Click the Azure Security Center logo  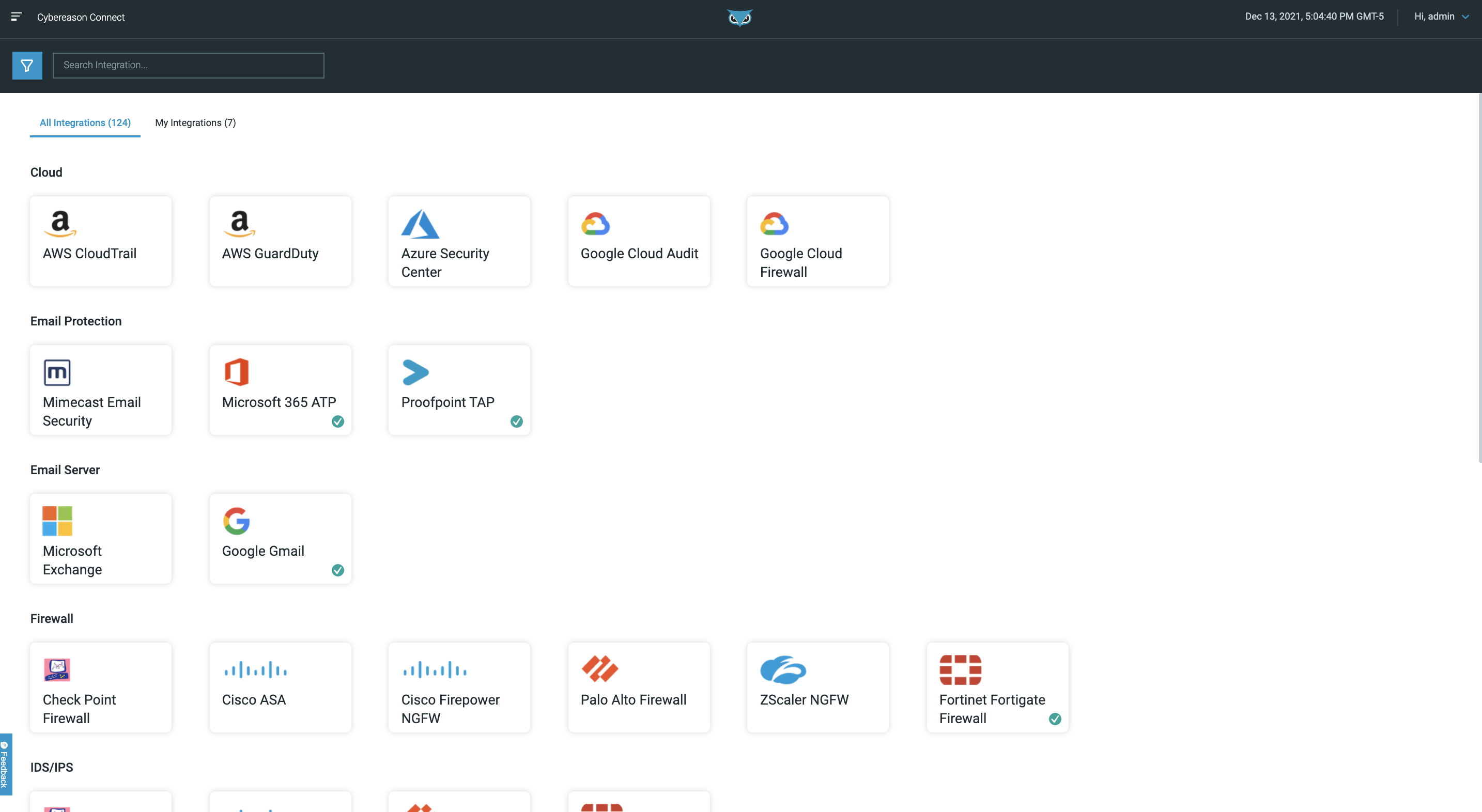[420, 224]
